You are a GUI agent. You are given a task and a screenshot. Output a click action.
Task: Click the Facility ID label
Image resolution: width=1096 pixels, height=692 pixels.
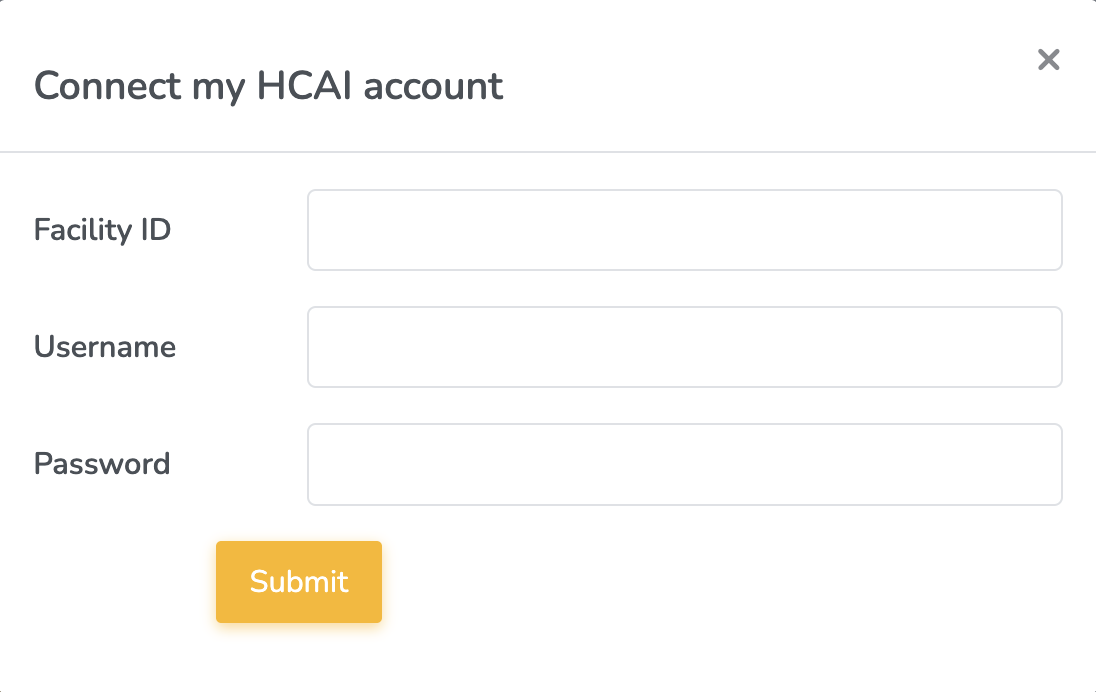pos(102,229)
